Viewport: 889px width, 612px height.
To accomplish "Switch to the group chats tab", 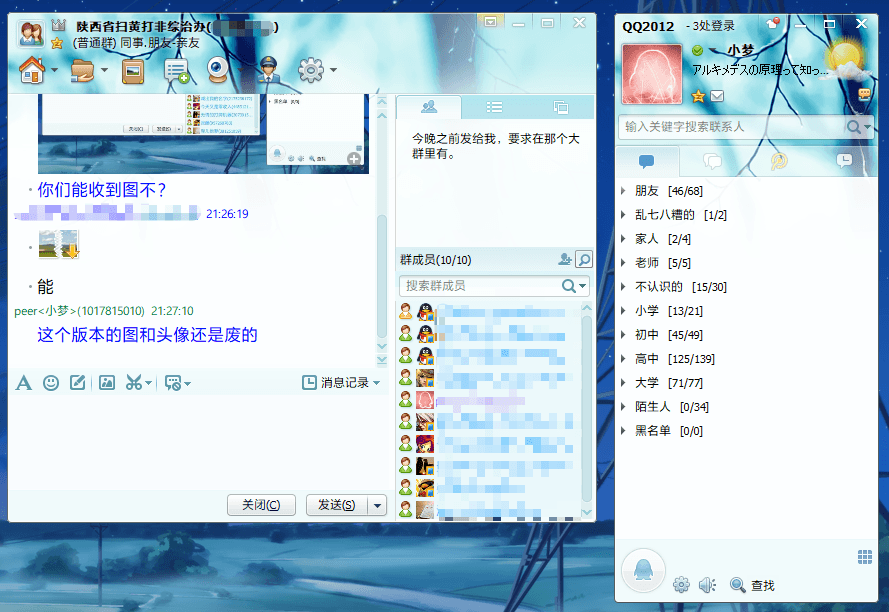I will (712, 161).
